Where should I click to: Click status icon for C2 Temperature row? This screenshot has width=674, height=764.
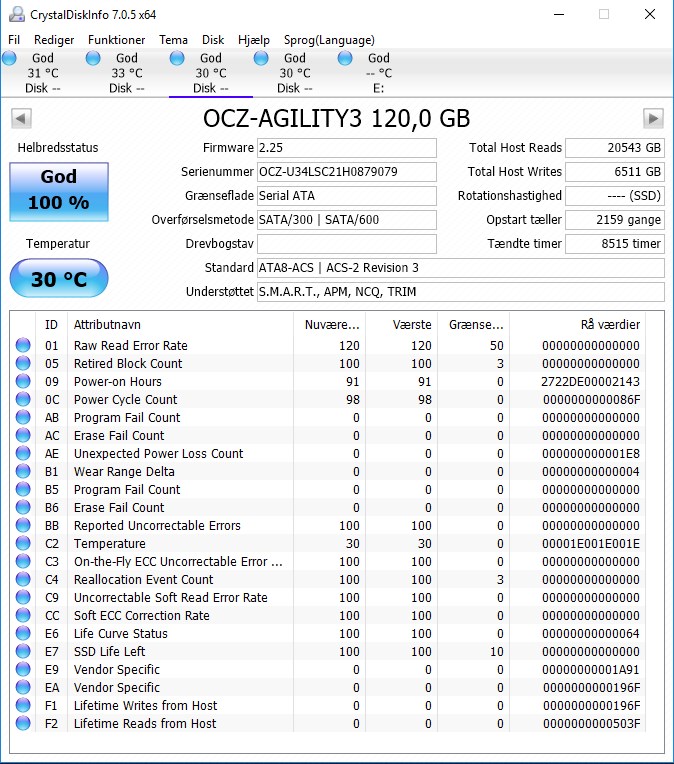pyautogui.click(x=23, y=543)
